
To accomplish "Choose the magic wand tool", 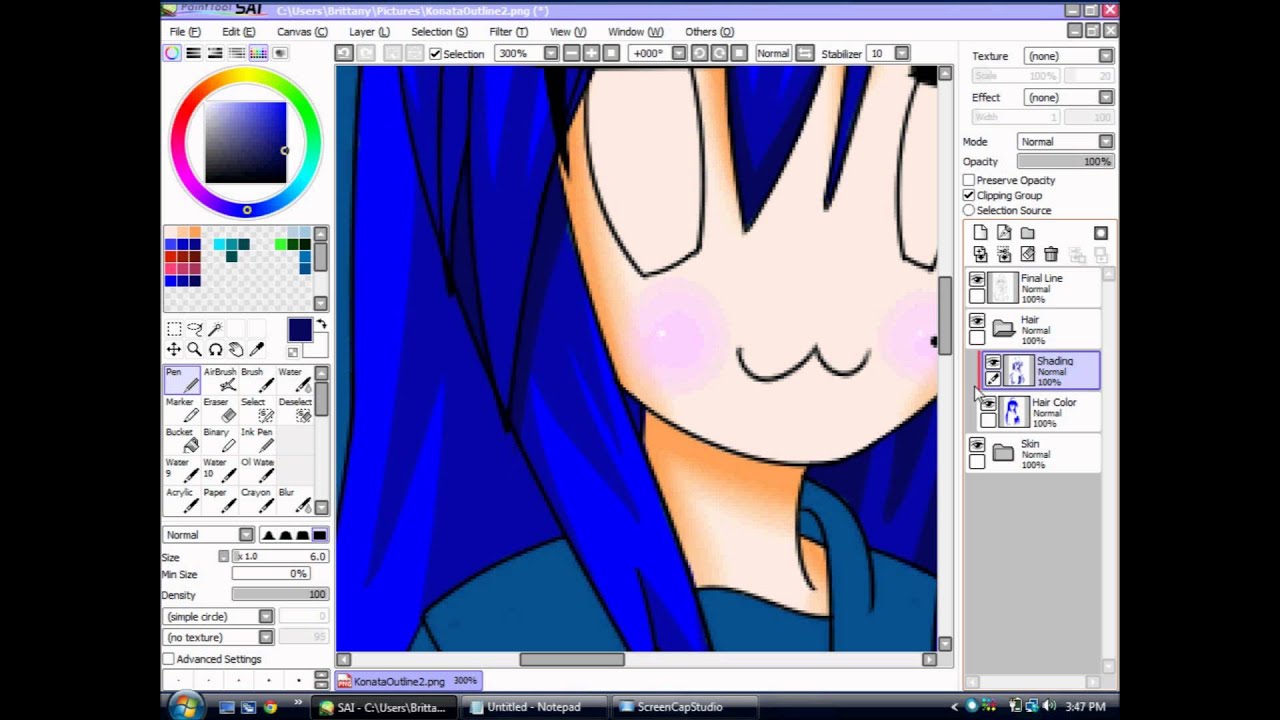I will (214, 329).
